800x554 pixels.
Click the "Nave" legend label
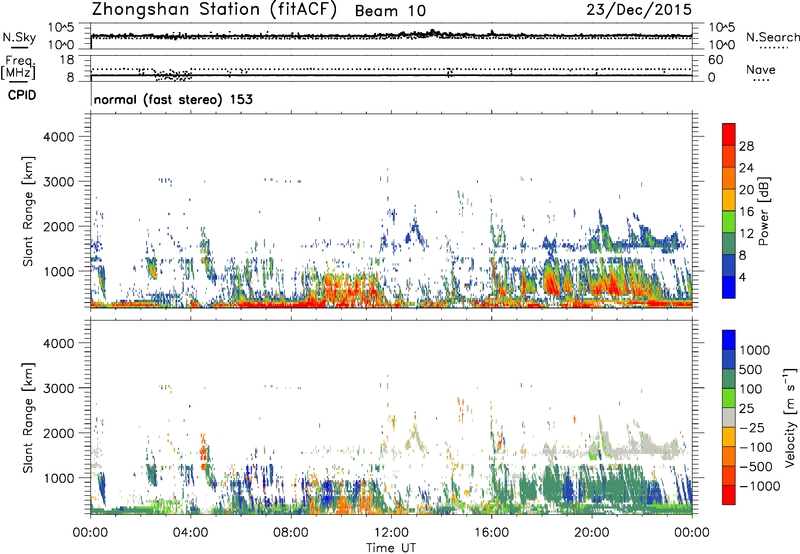point(761,69)
